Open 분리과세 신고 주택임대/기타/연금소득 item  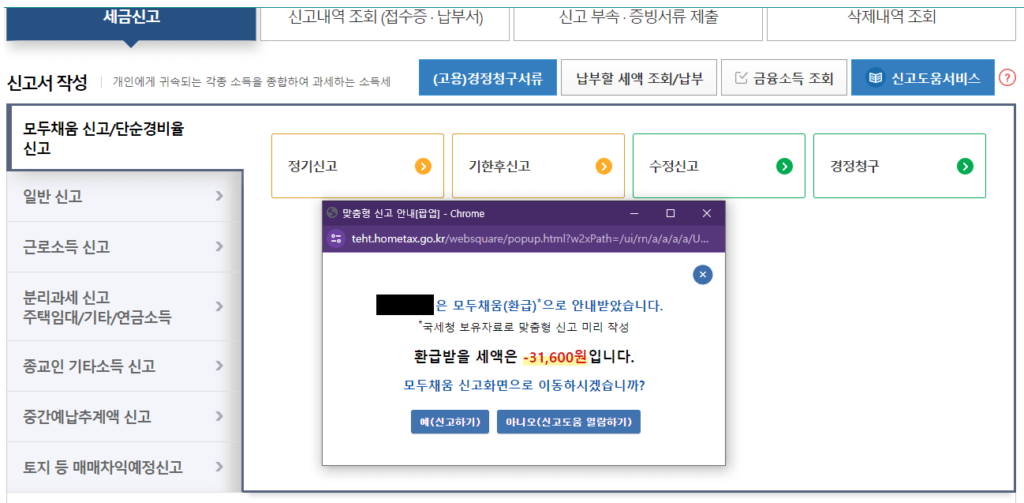click(x=124, y=306)
